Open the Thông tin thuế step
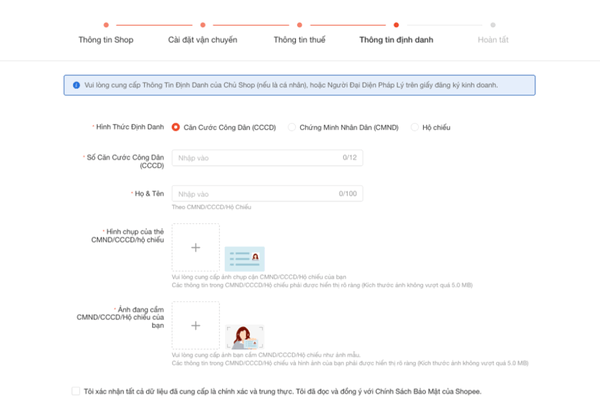600x400 pixels. (x=299, y=41)
